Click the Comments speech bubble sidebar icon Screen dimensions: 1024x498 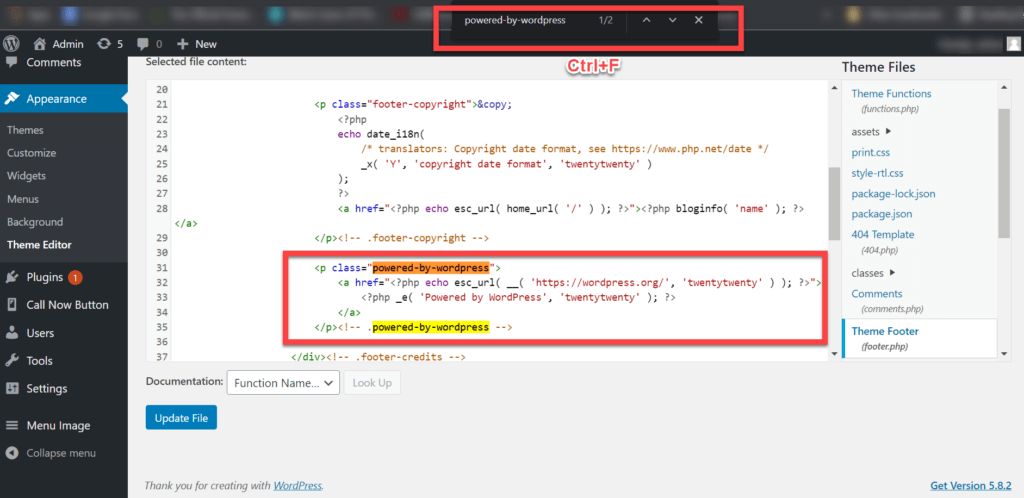coord(12,63)
